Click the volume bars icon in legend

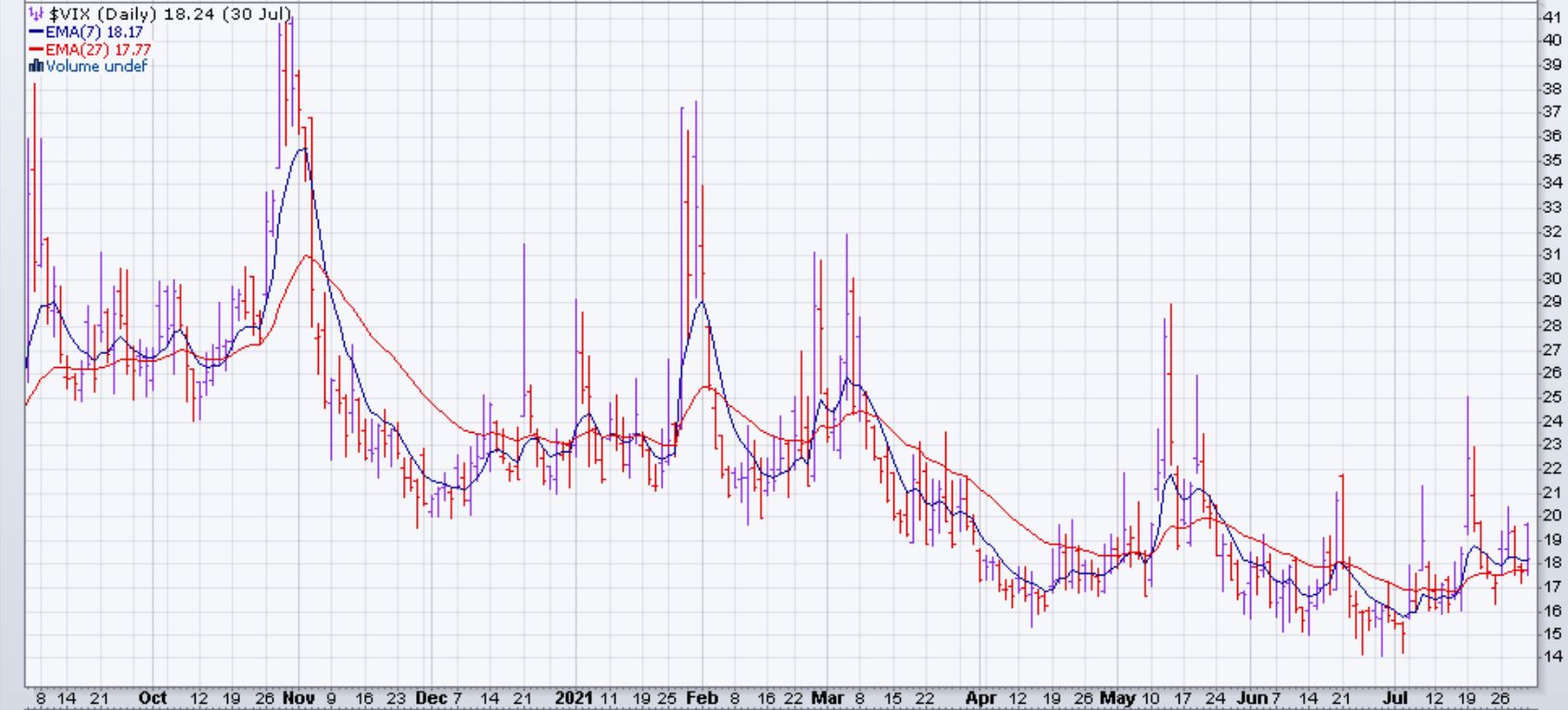(36, 67)
